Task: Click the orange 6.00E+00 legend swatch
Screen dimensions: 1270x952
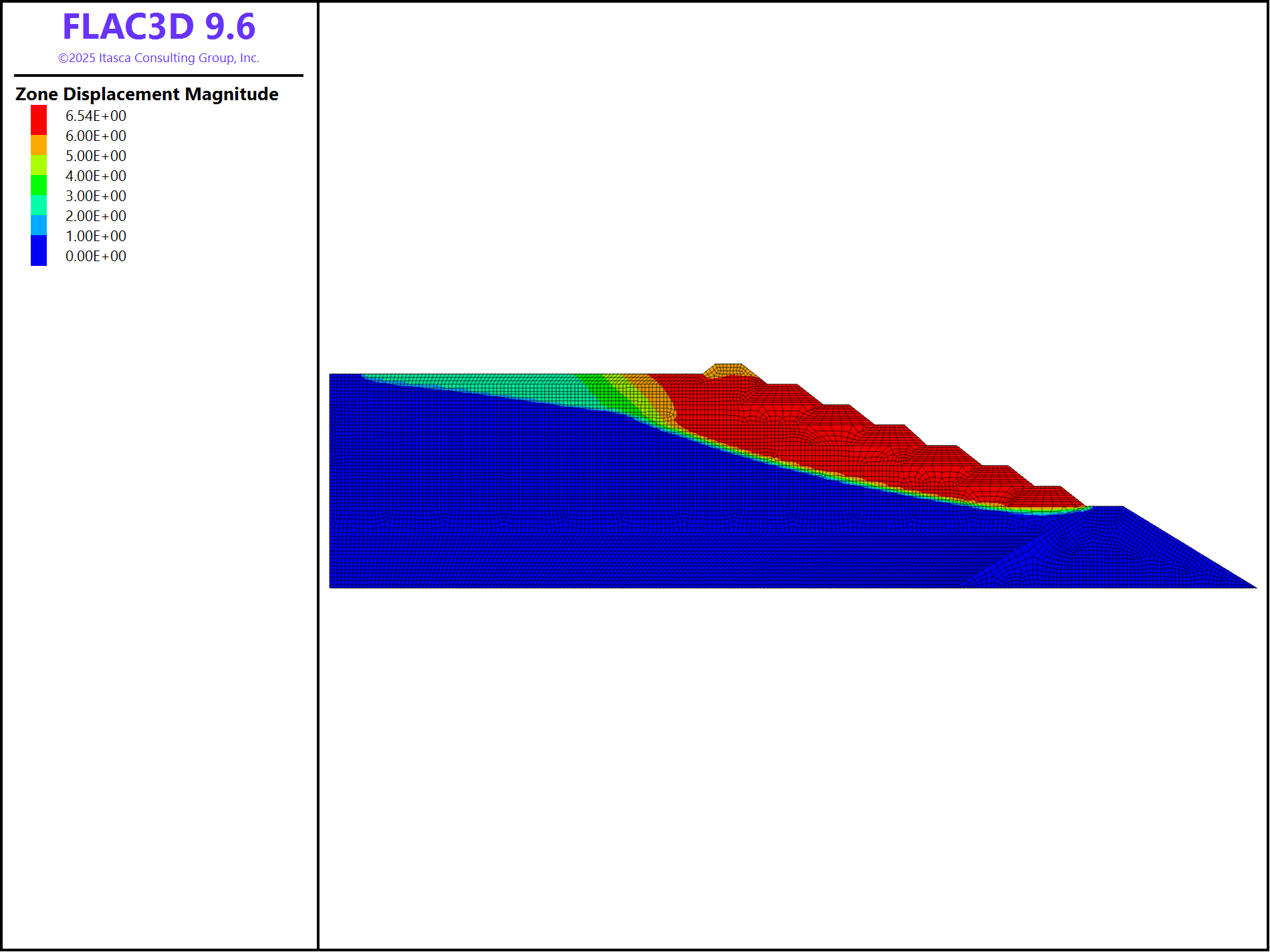Action: click(39, 145)
